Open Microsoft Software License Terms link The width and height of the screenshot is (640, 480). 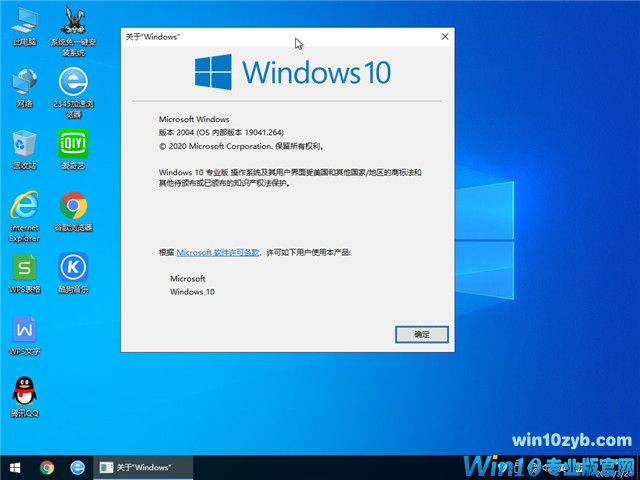(x=217, y=253)
